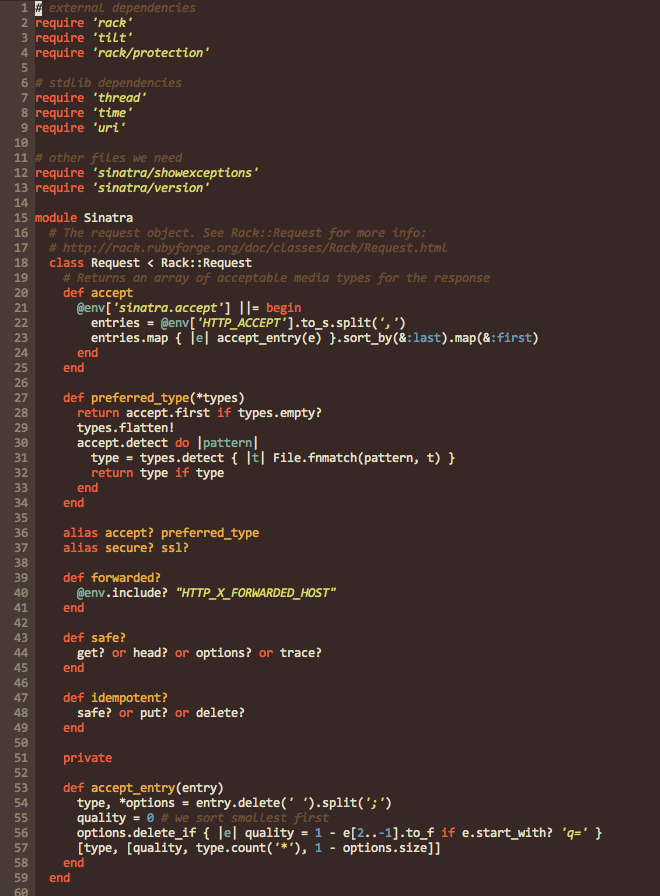This screenshot has height=896, width=660.
Task: Click '*options' on line 54
Action: coord(147,803)
